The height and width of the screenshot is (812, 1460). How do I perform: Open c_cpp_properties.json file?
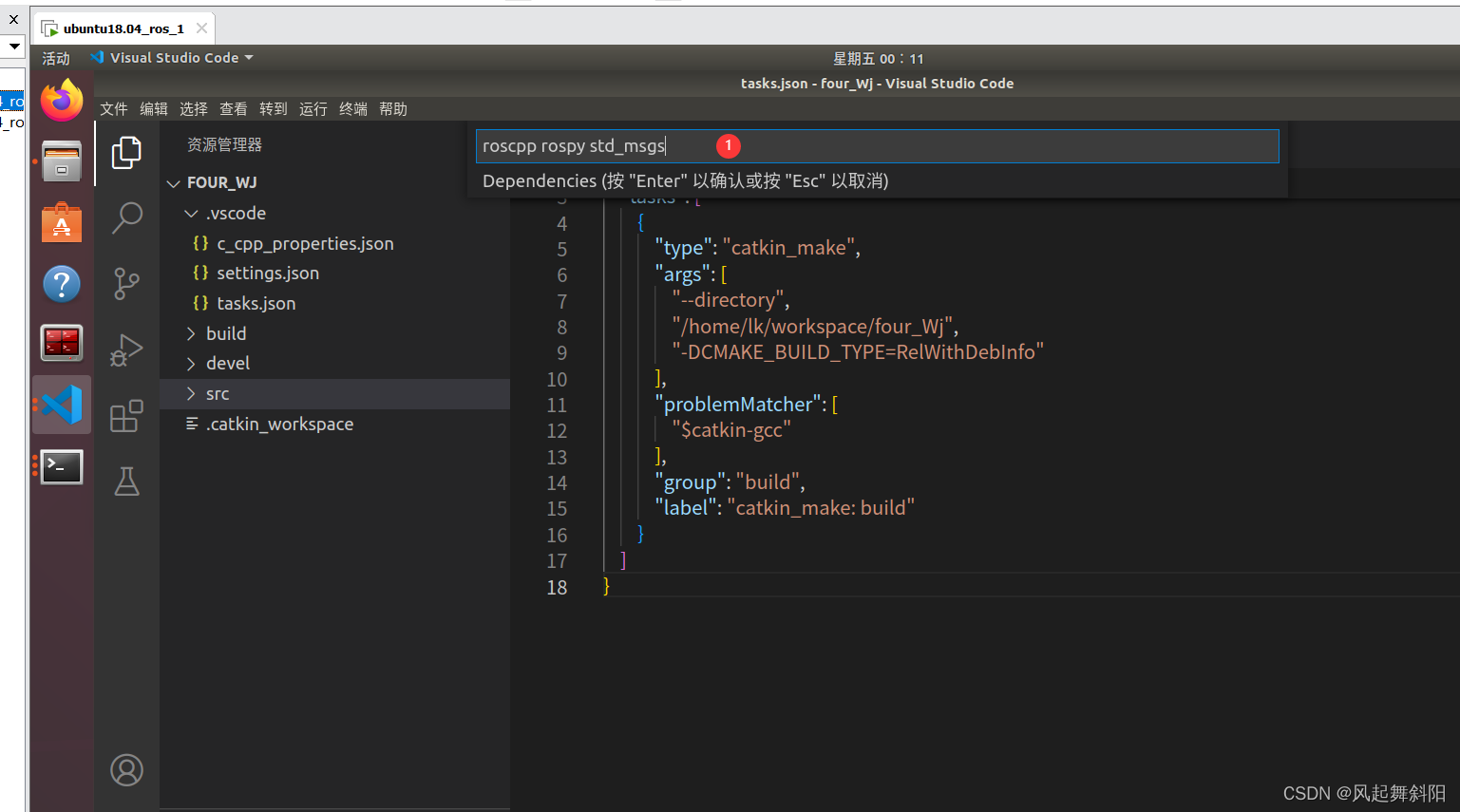click(305, 244)
